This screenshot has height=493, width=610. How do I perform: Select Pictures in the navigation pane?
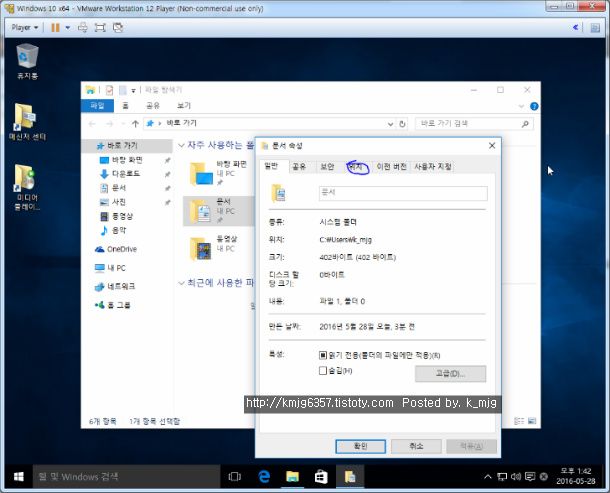(x=119, y=202)
